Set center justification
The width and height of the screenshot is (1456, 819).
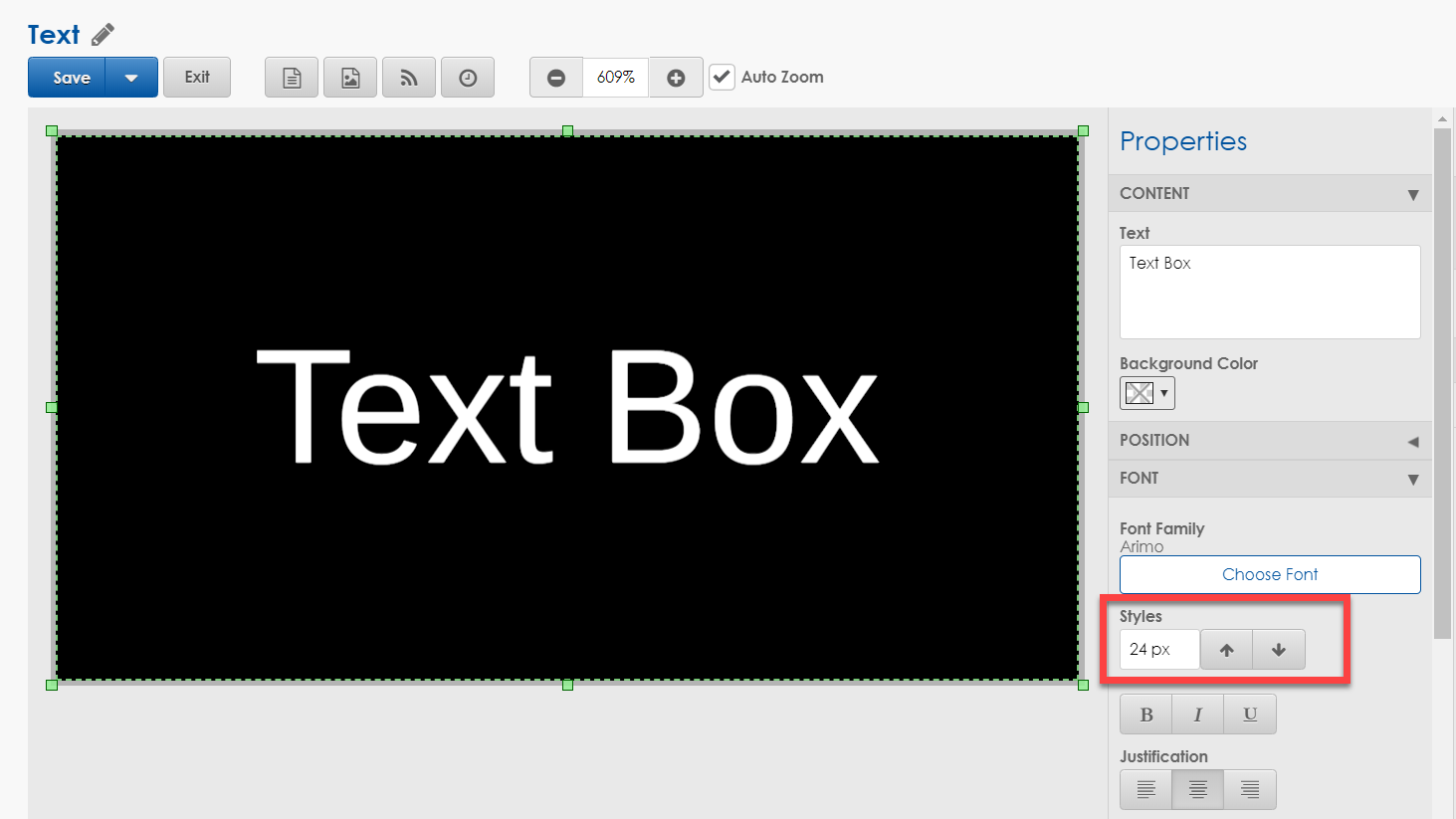1198,790
